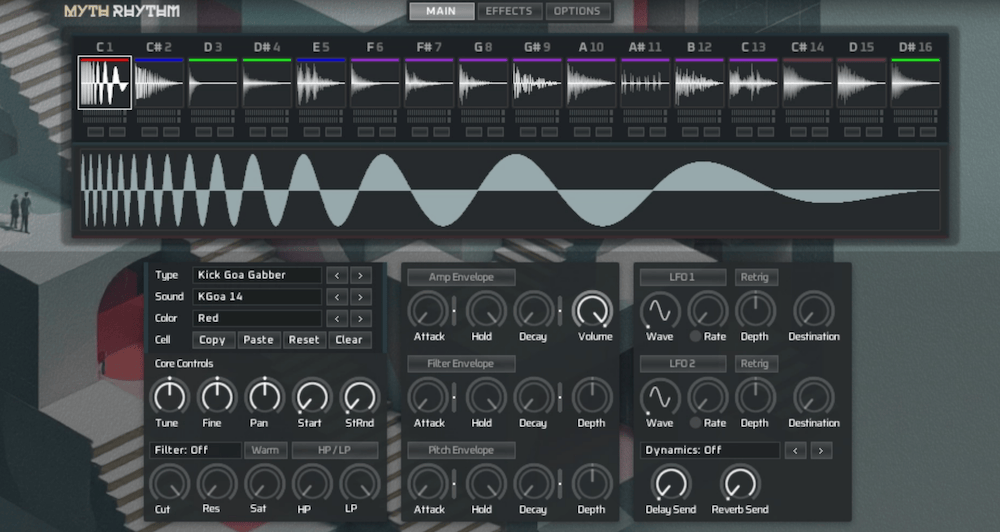Viewport: 1000px width, 532px height.
Task: Open the Dynamics: Off selector
Action: [710, 450]
